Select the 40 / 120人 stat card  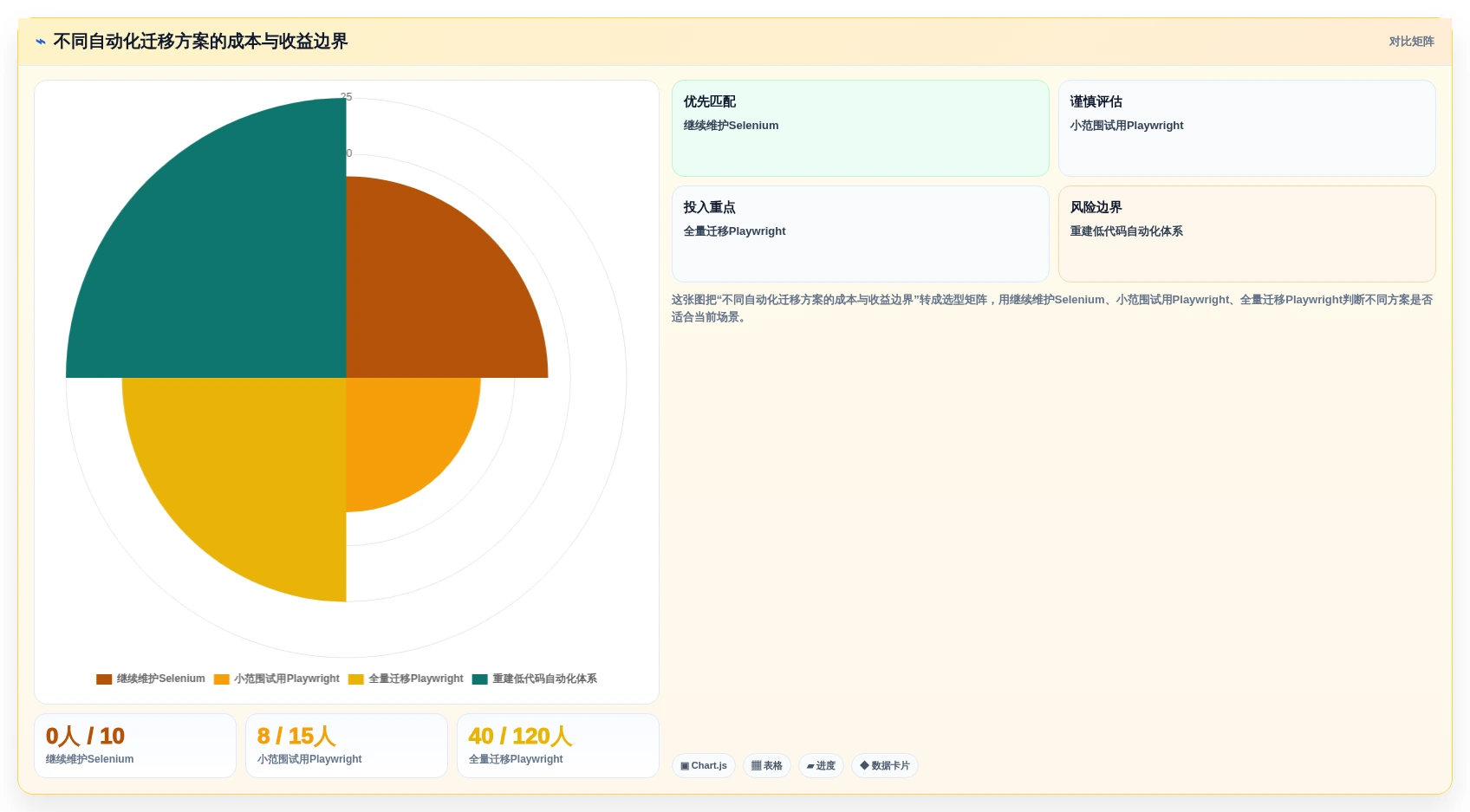pyautogui.click(x=558, y=746)
